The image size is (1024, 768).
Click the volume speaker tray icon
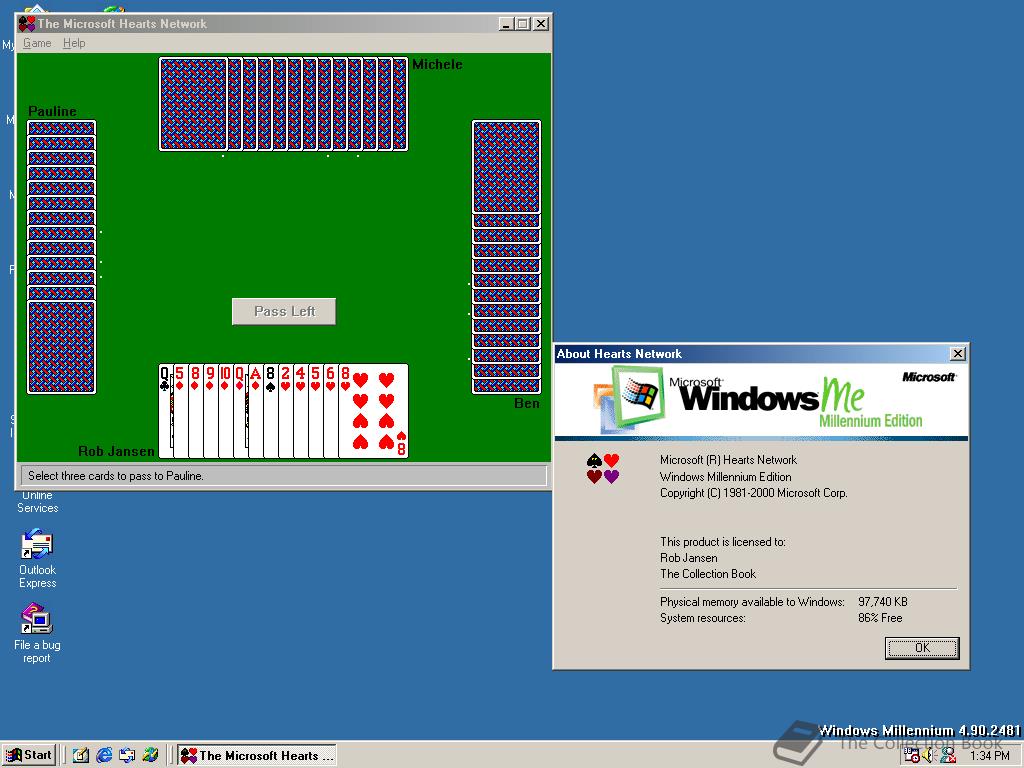[929, 756]
